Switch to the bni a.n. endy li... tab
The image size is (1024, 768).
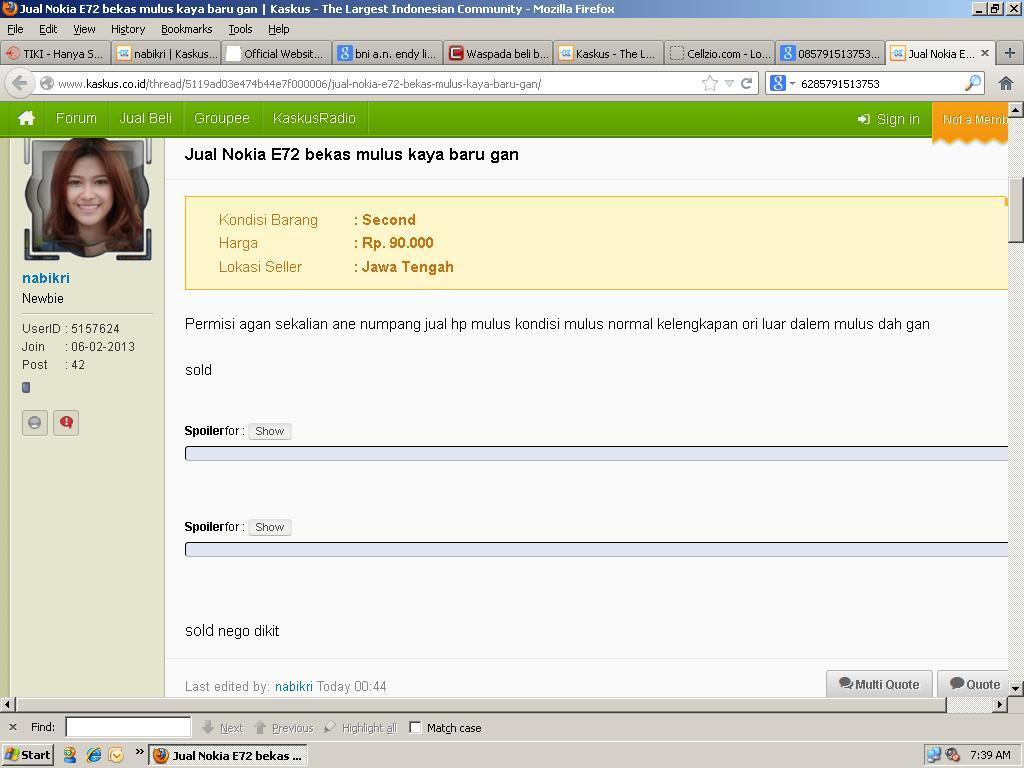(388, 54)
